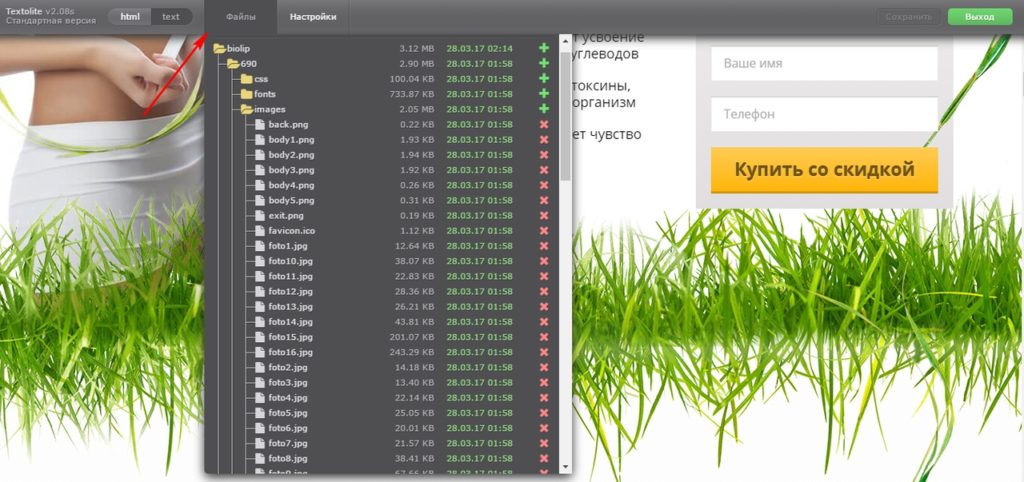1024x482 pixels.
Task: Delete foto16.jpg with its red X
Action: 543,352
